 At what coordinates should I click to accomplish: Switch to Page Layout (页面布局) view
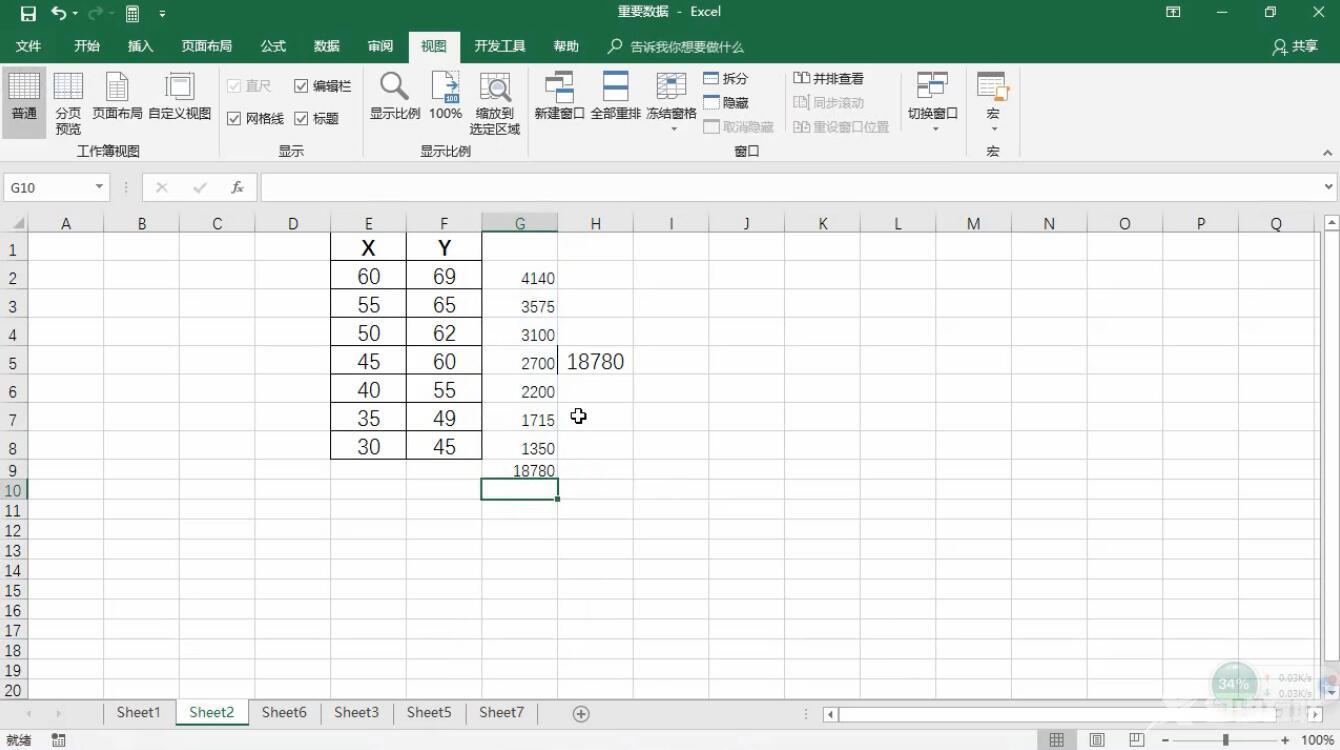pos(117,97)
